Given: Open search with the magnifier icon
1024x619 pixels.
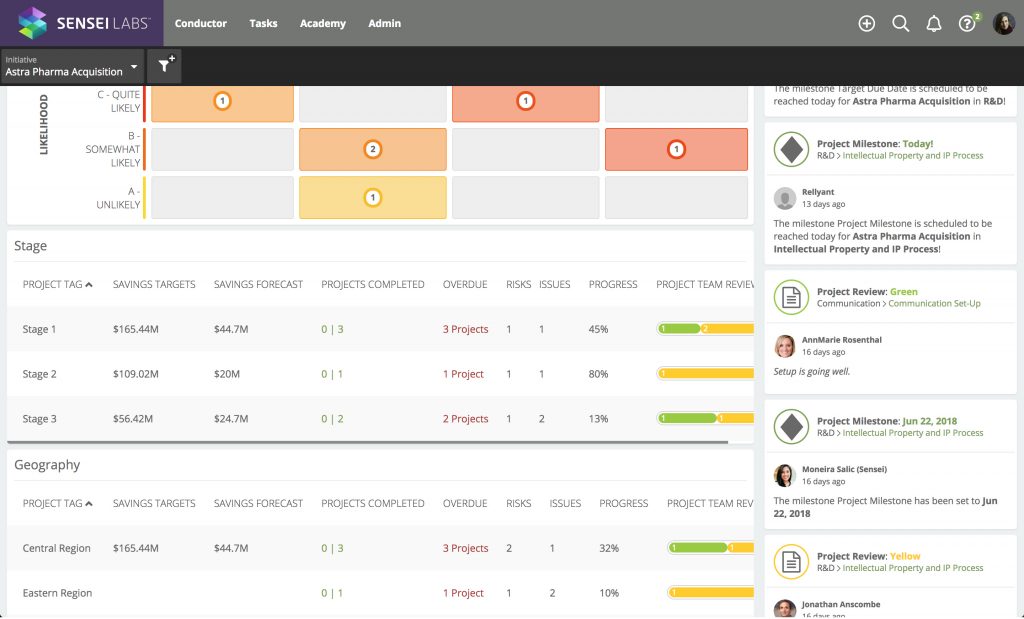Looking at the screenshot, I should [900, 24].
